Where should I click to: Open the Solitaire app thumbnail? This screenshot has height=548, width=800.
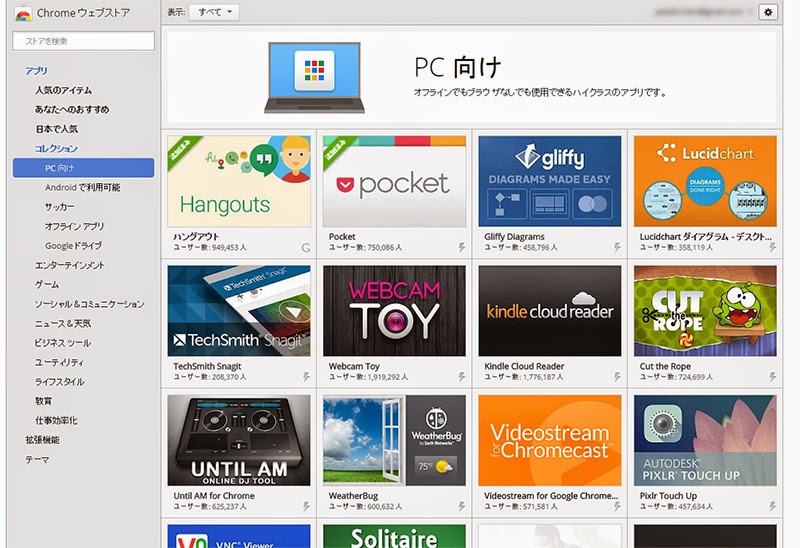(x=394, y=536)
